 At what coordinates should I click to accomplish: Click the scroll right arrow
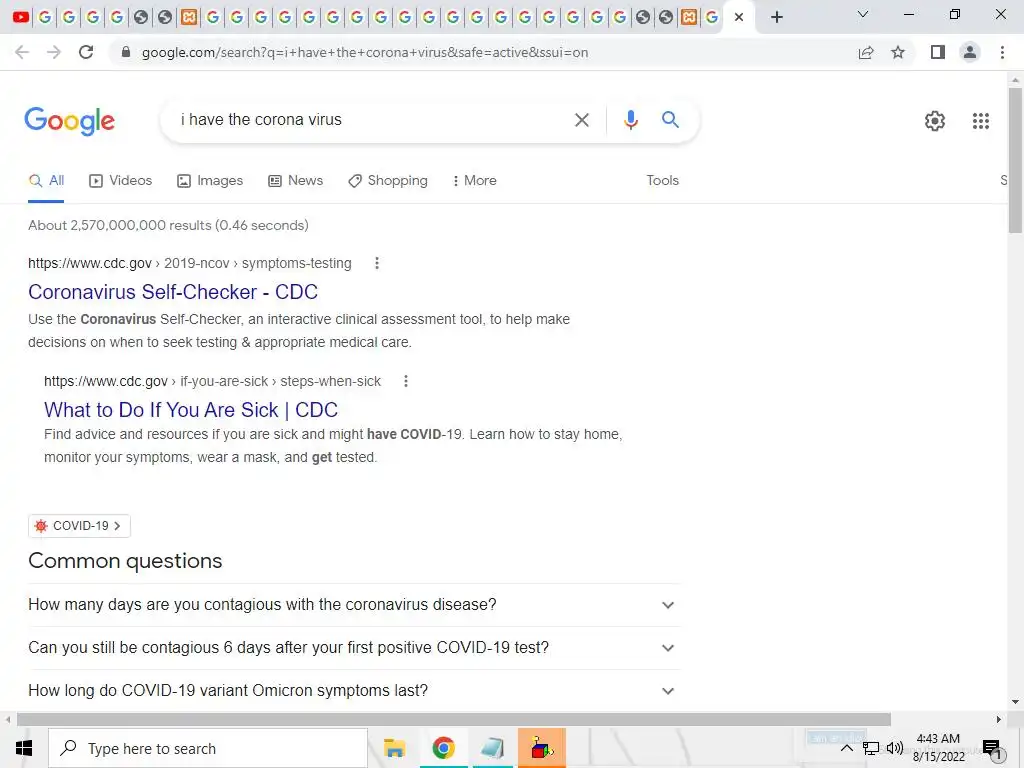tap(999, 719)
